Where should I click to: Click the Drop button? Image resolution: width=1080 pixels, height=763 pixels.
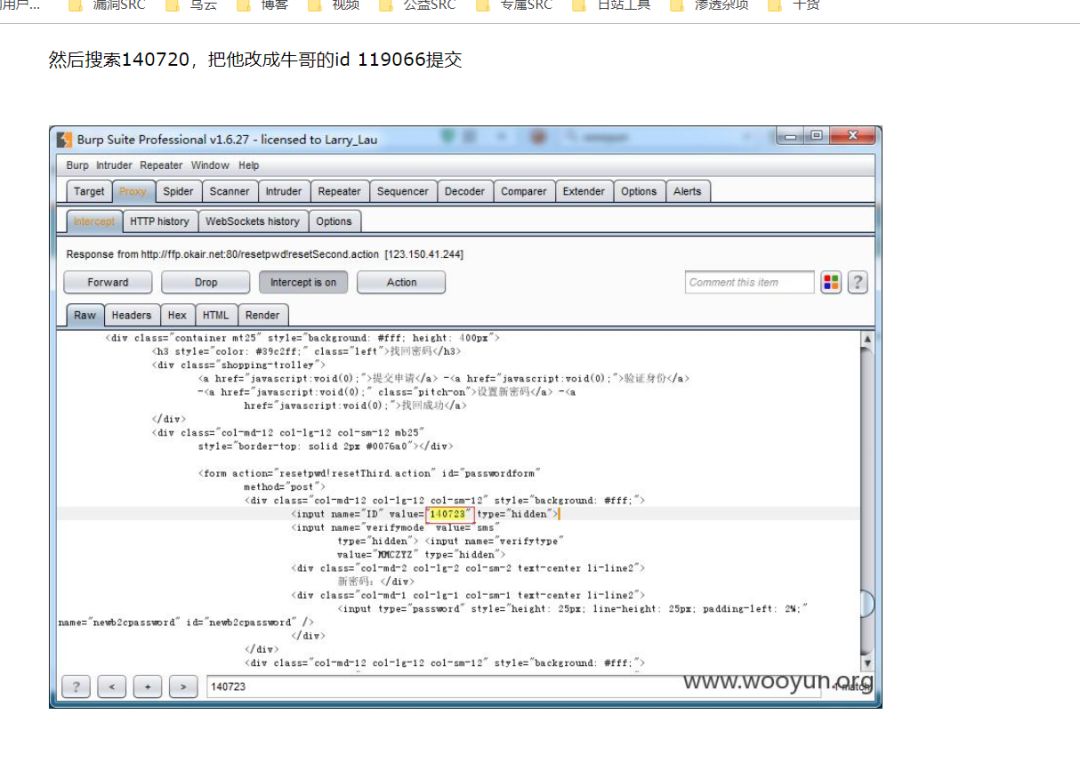tap(205, 282)
